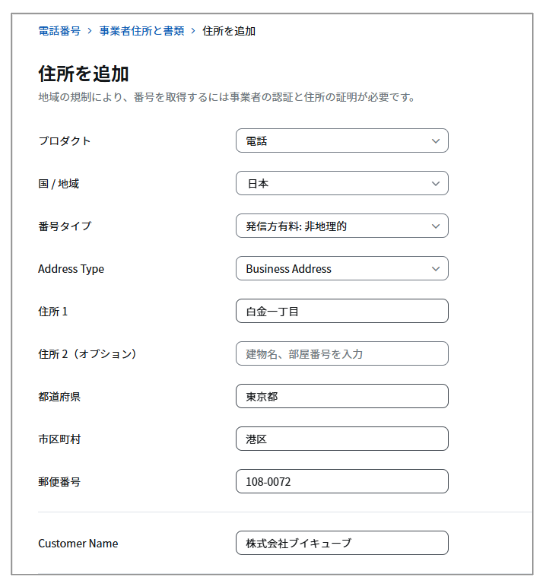This screenshot has height=585, width=543.
Task: Select the 市区町村 field with 港区
Action: [342, 439]
